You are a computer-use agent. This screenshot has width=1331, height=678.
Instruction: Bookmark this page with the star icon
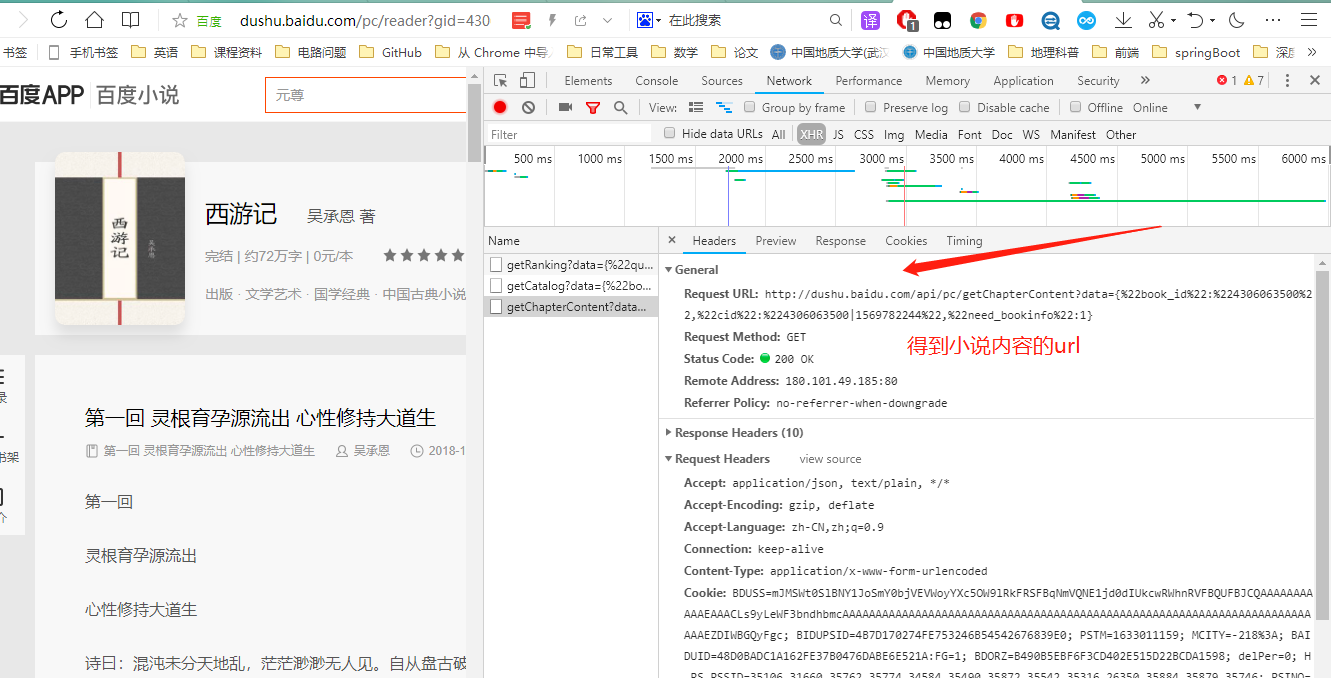click(180, 20)
